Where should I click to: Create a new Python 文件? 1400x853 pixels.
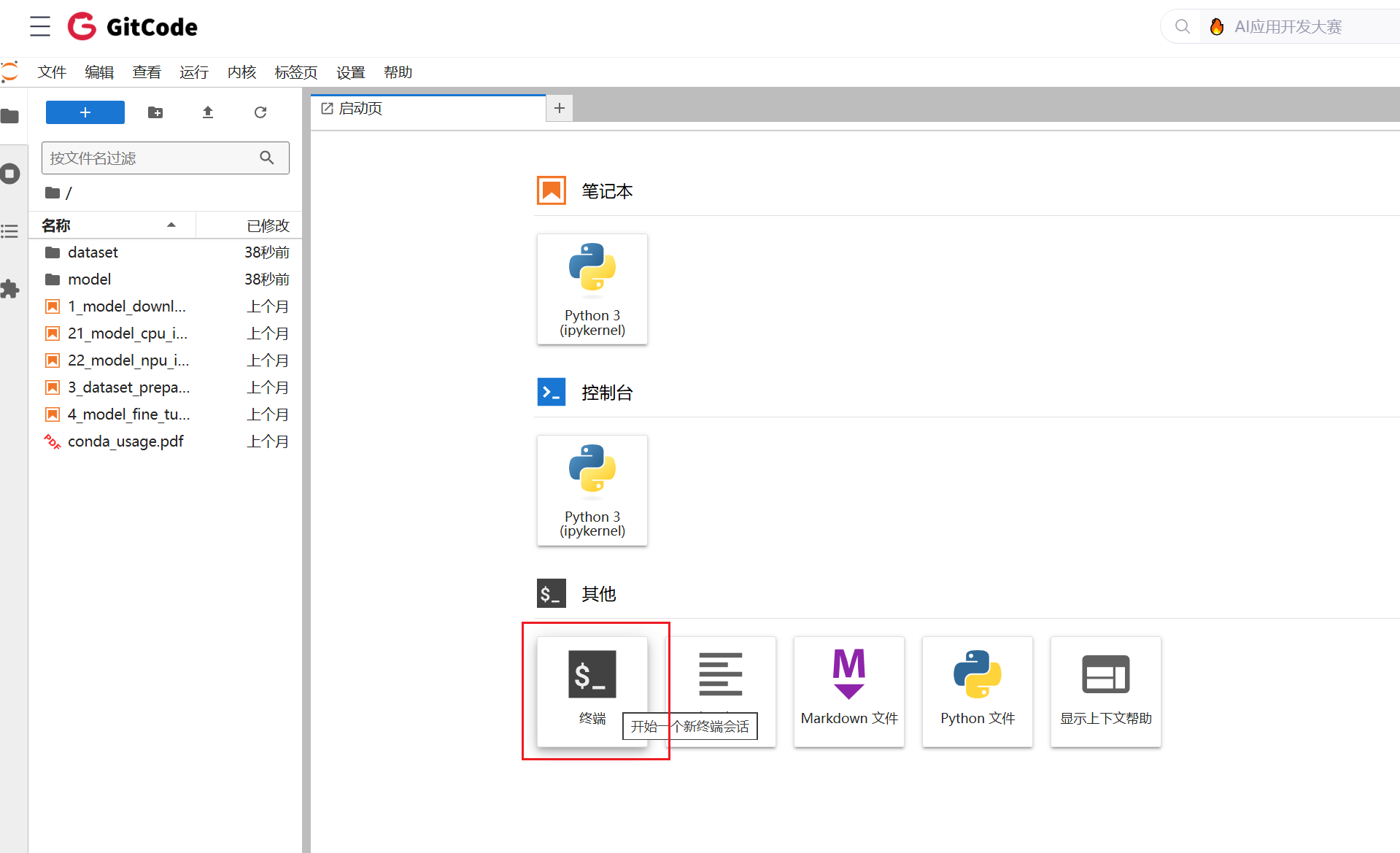point(978,692)
